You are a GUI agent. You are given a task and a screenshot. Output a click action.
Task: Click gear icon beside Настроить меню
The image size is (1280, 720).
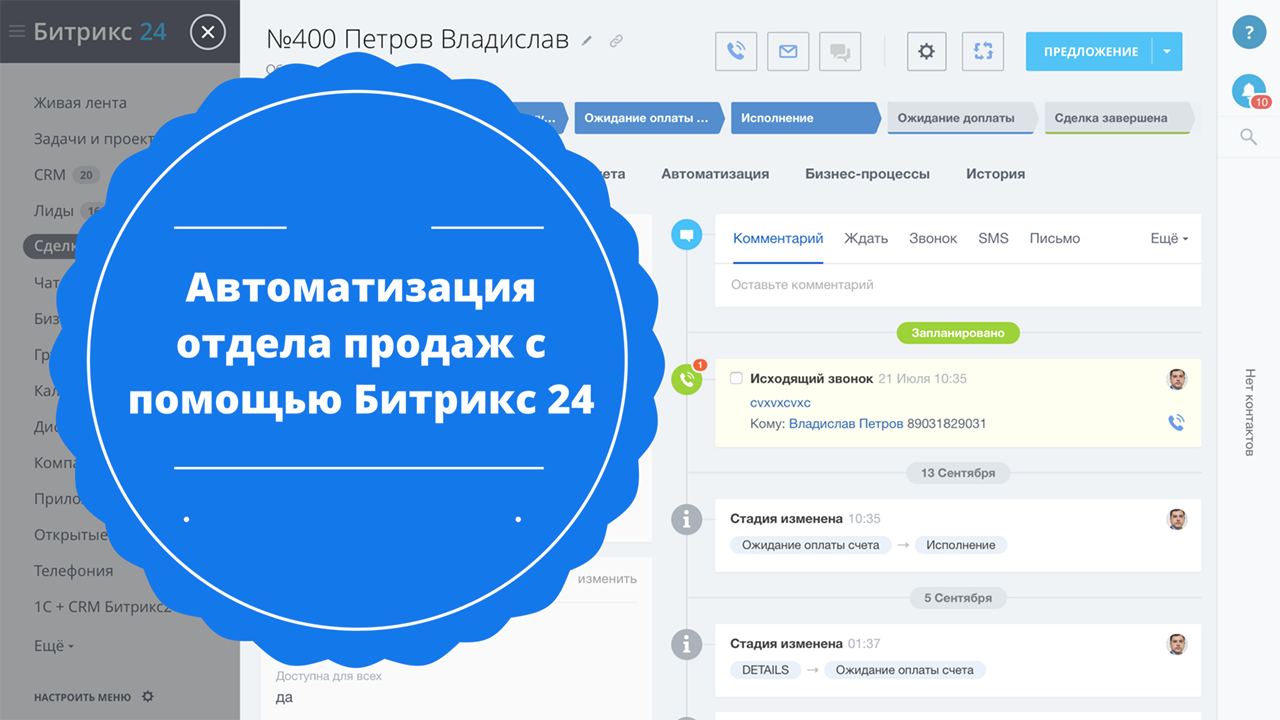(x=148, y=696)
